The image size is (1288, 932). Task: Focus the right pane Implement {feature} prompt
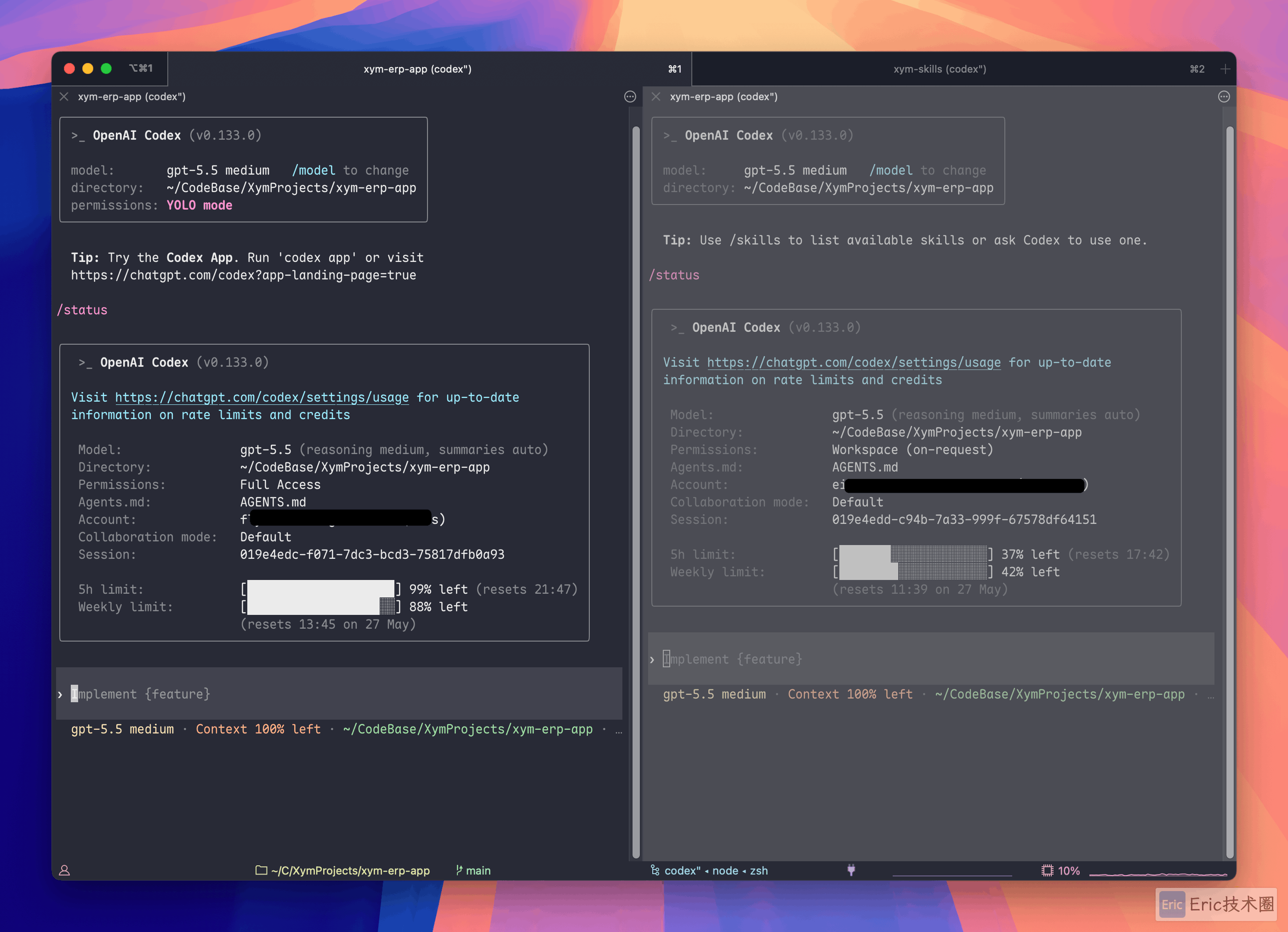click(x=931, y=659)
